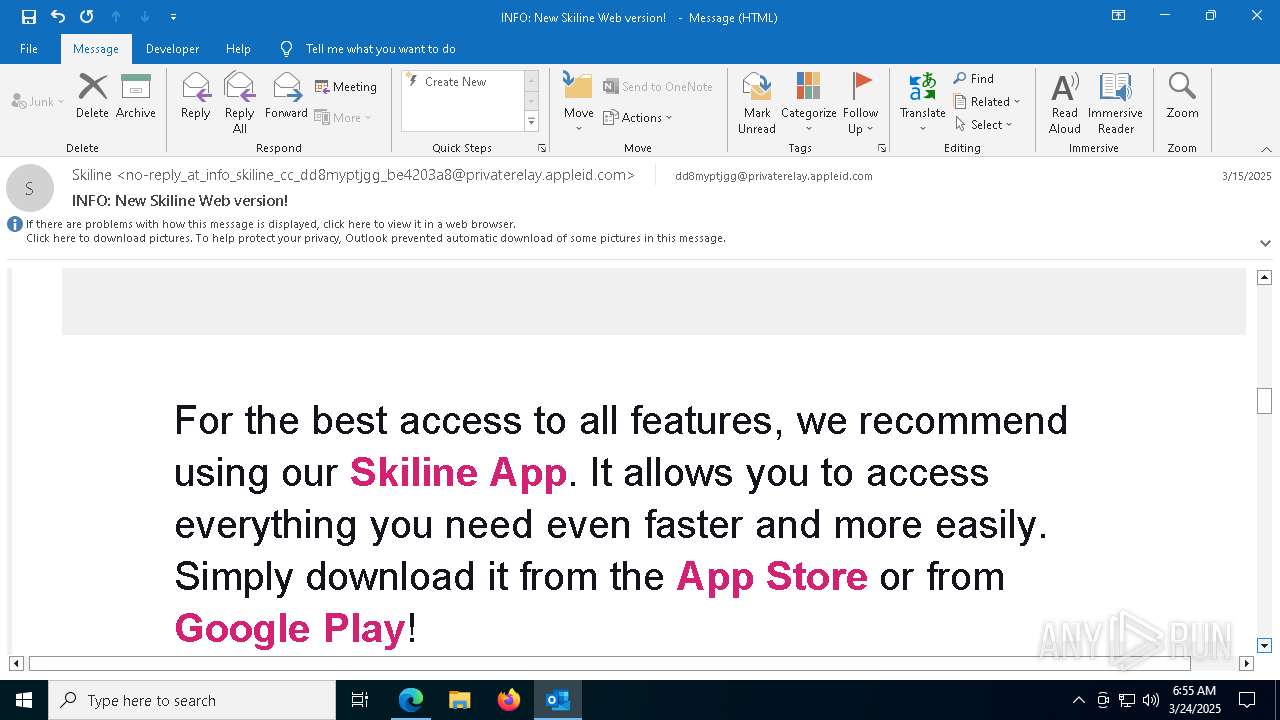The width and height of the screenshot is (1280, 720).
Task: Reply with a Meeting
Action: pos(346,87)
